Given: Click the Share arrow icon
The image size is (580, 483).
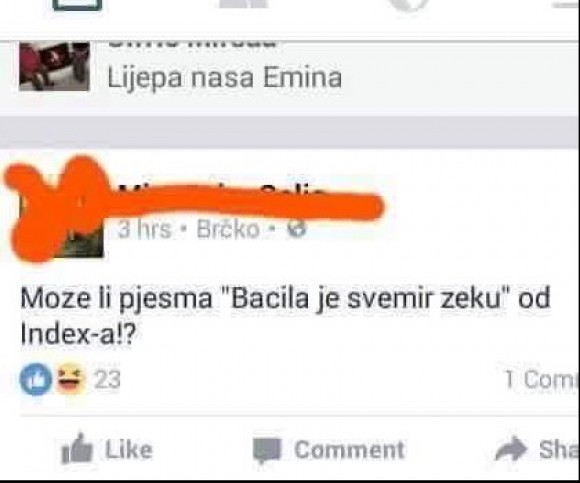Looking at the screenshot, I should [x=511, y=449].
